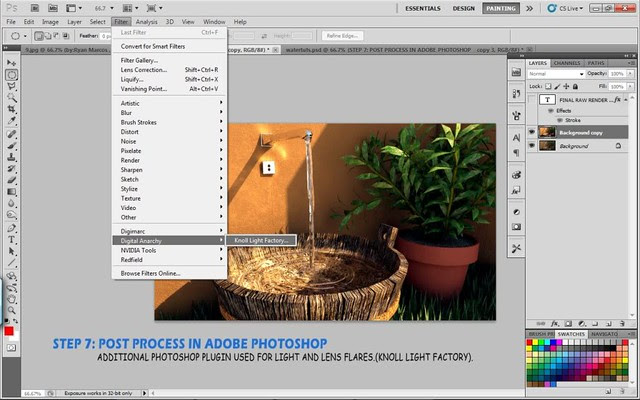Image resolution: width=640 pixels, height=400 pixels.
Task: Open the Character panel icon
Action: [516, 138]
